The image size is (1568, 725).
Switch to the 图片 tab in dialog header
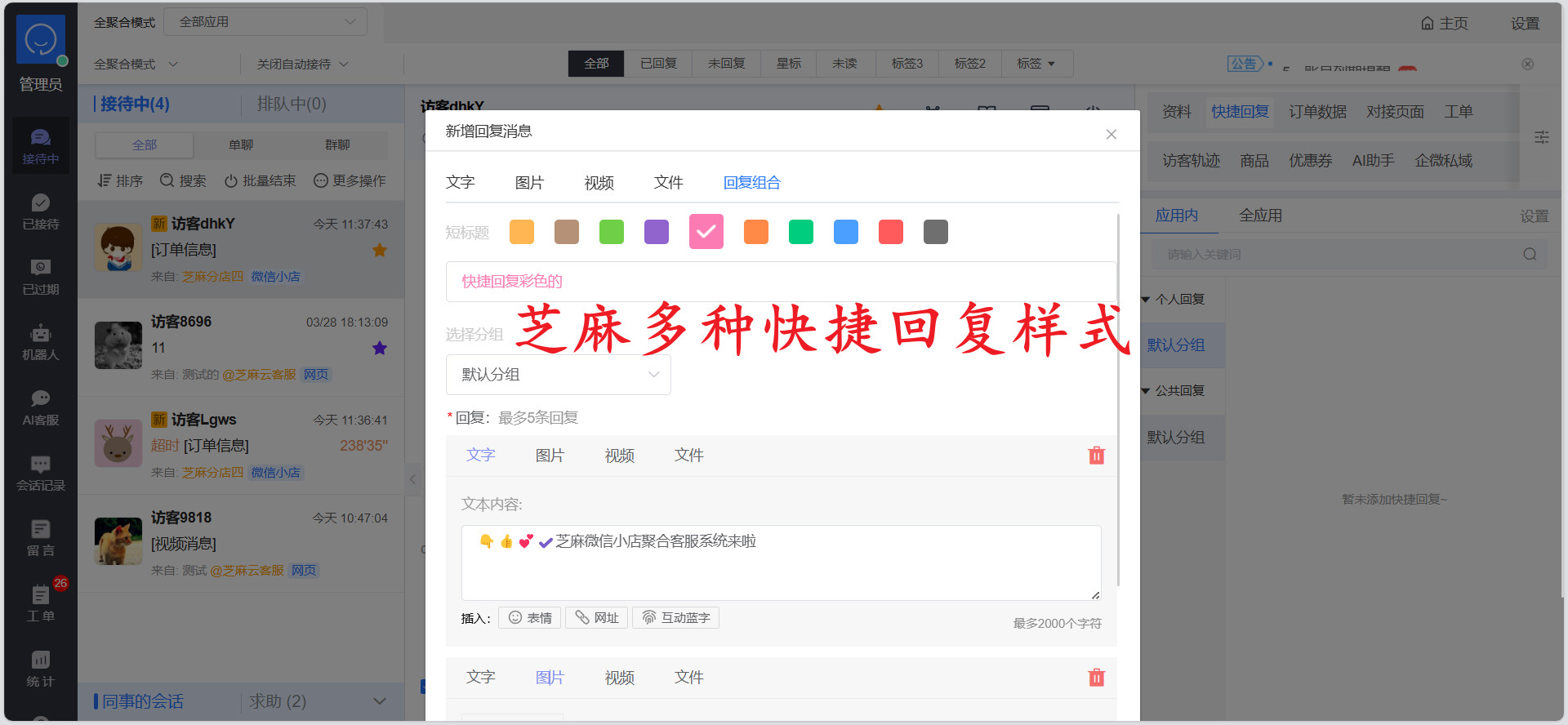click(529, 183)
